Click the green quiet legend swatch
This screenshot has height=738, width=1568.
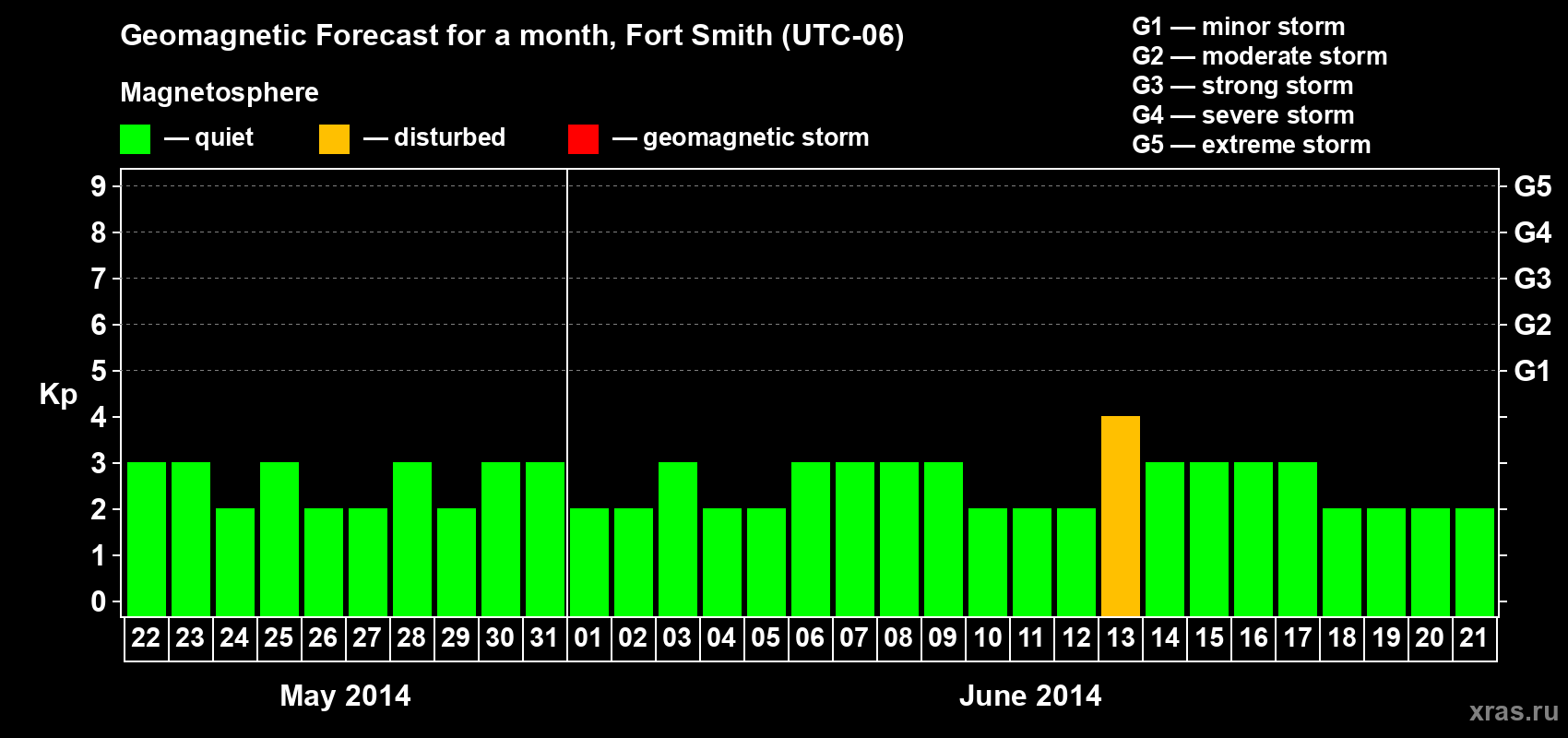[135, 139]
